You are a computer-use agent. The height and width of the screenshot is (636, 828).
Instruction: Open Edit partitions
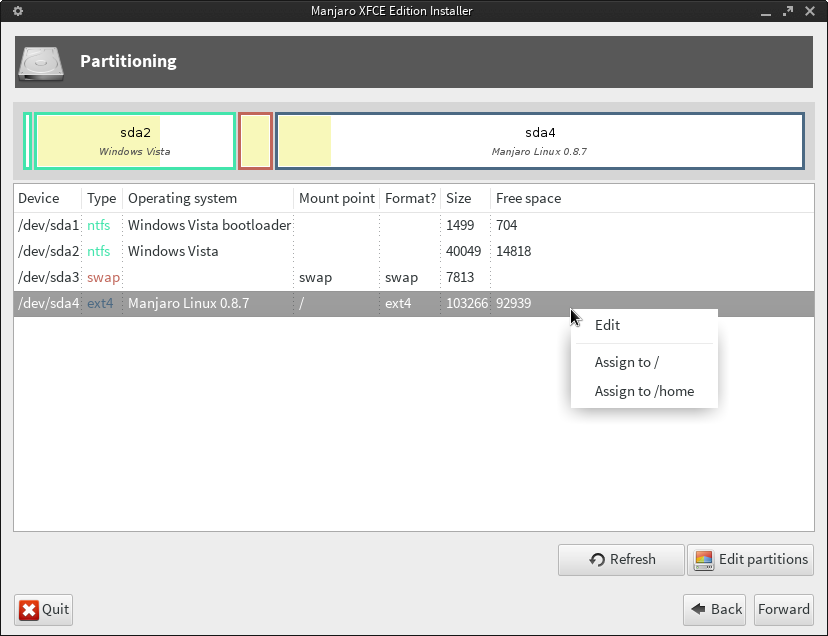point(750,559)
